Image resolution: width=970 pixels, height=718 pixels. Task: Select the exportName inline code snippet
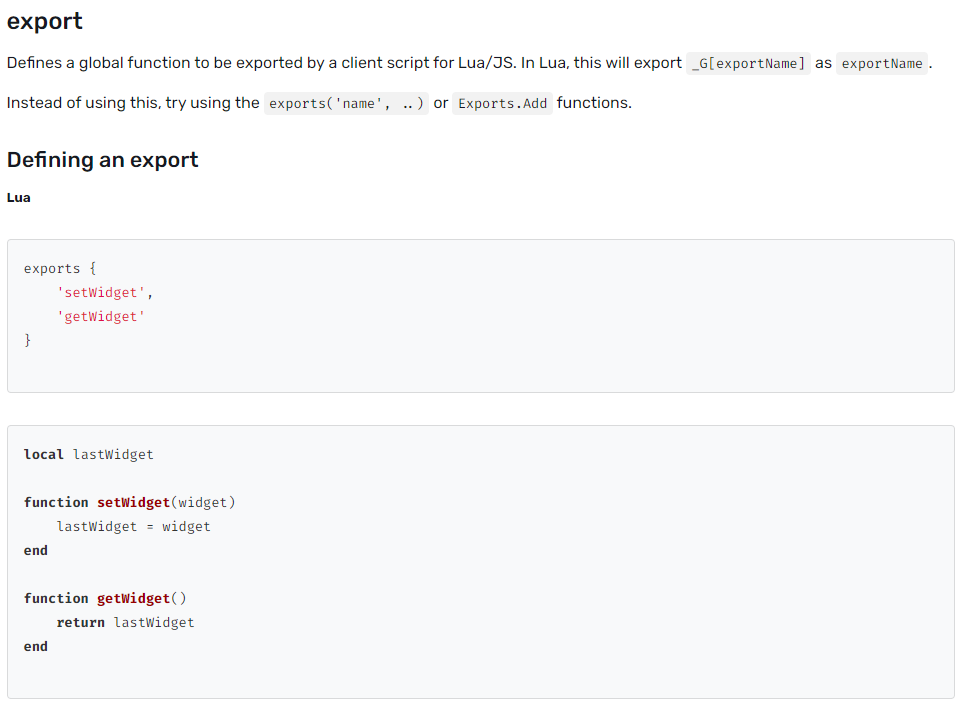pyautogui.click(x=882, y=63)
